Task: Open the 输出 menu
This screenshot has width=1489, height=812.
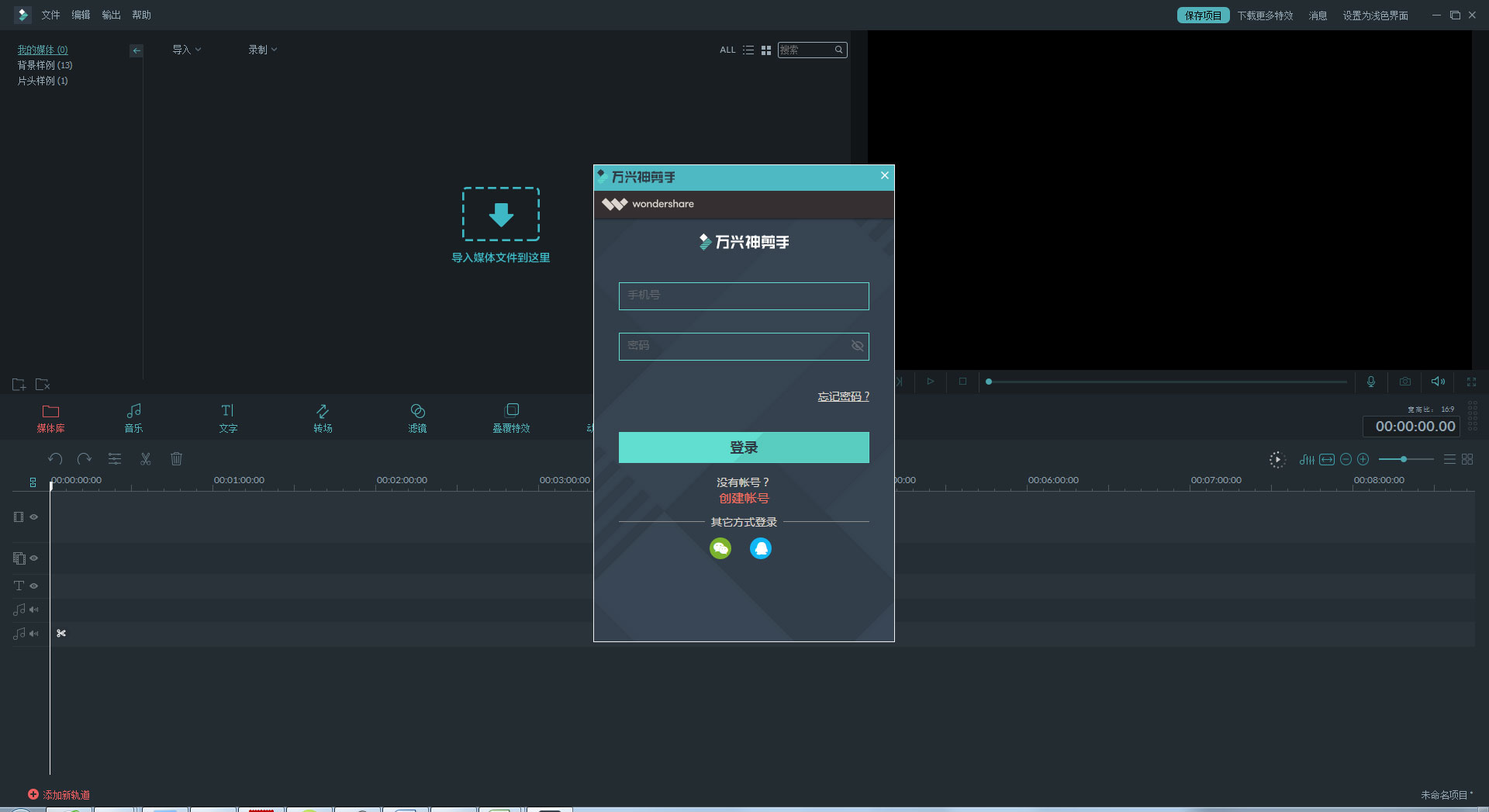Action: pyautogui.click(x=111, y=15)
